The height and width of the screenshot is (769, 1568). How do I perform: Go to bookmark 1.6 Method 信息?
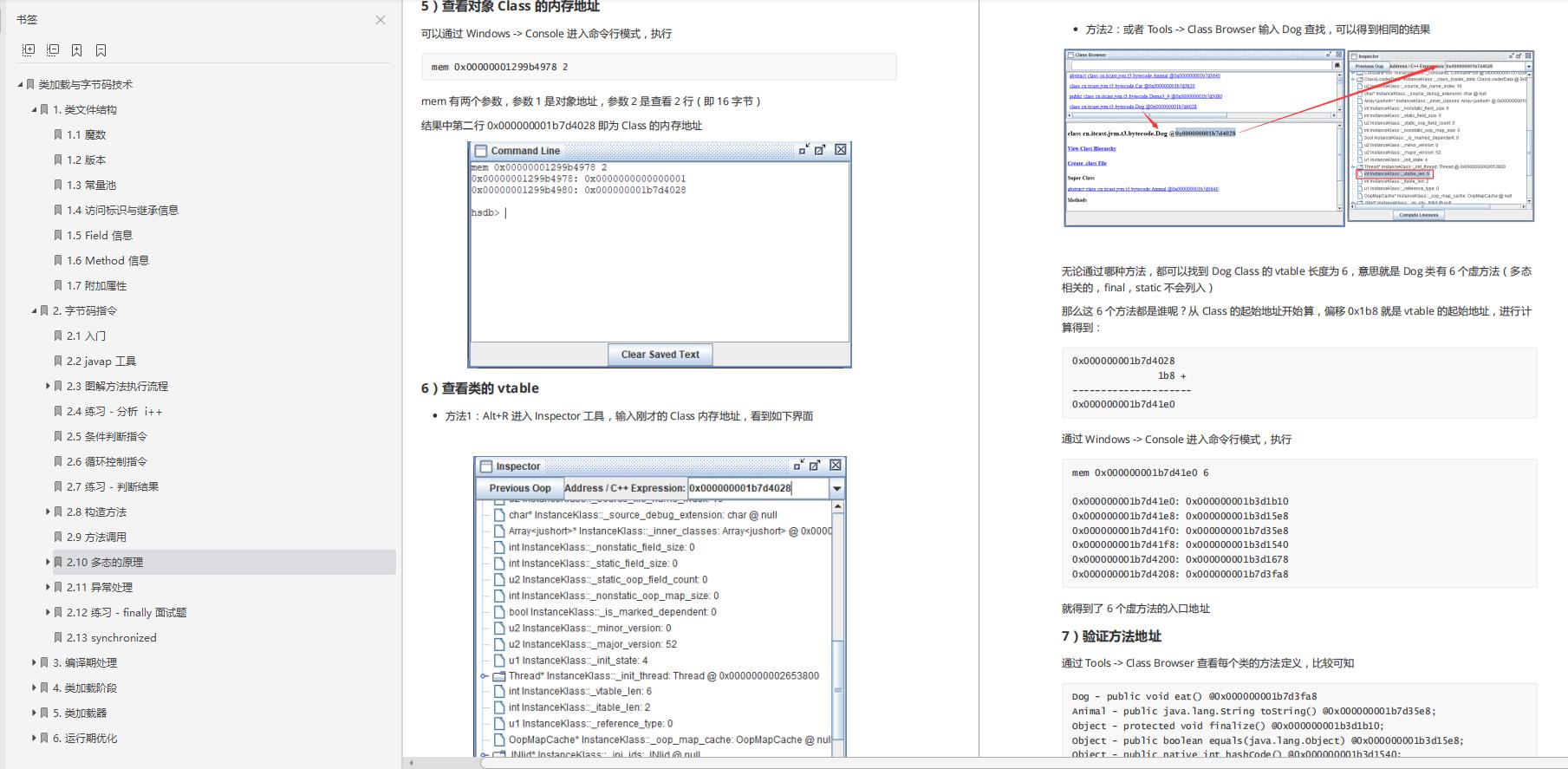point(107,261)
